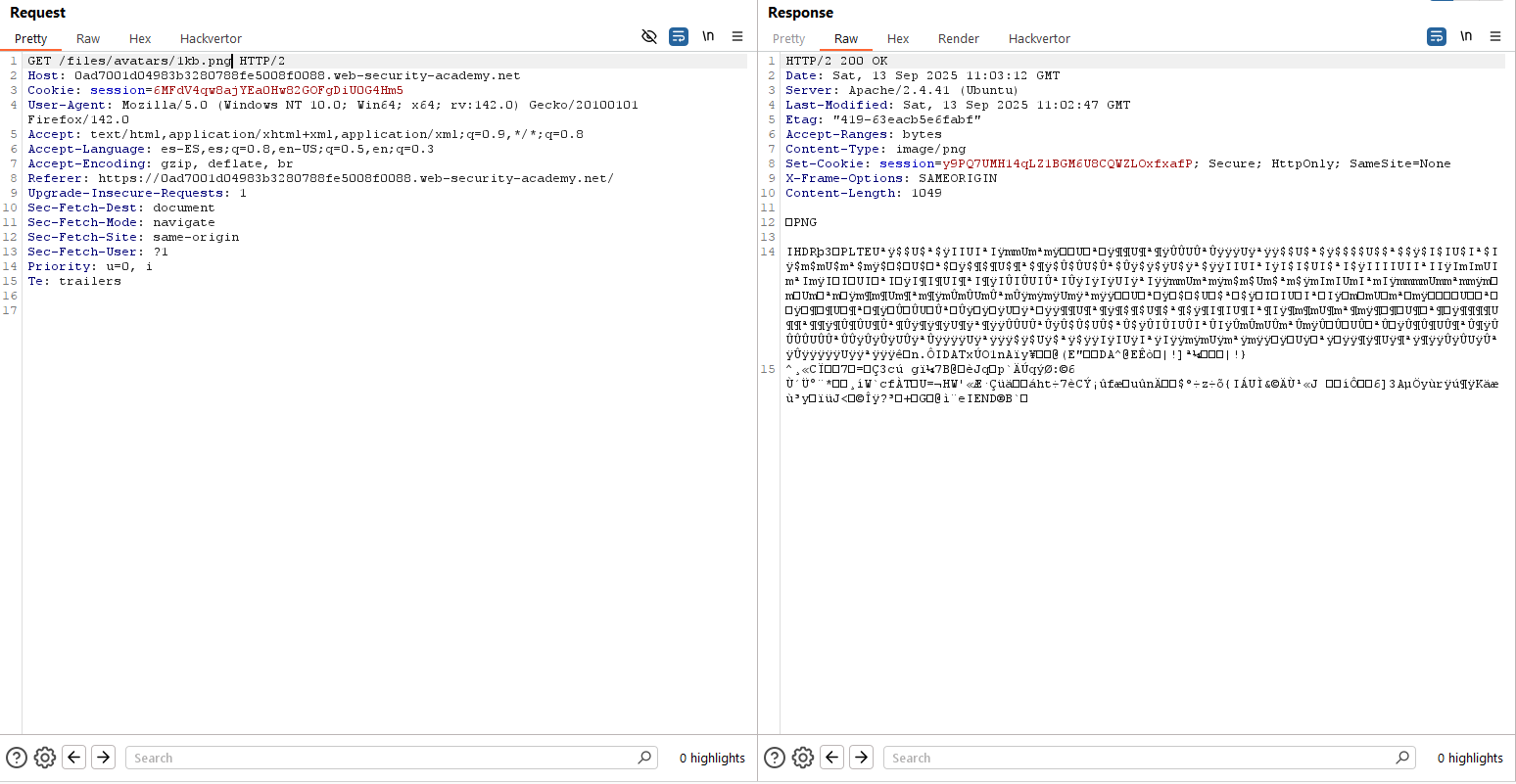Open Response search settings gear
This screenshot has height=784, width=1516.
click(x=803, y=758)
